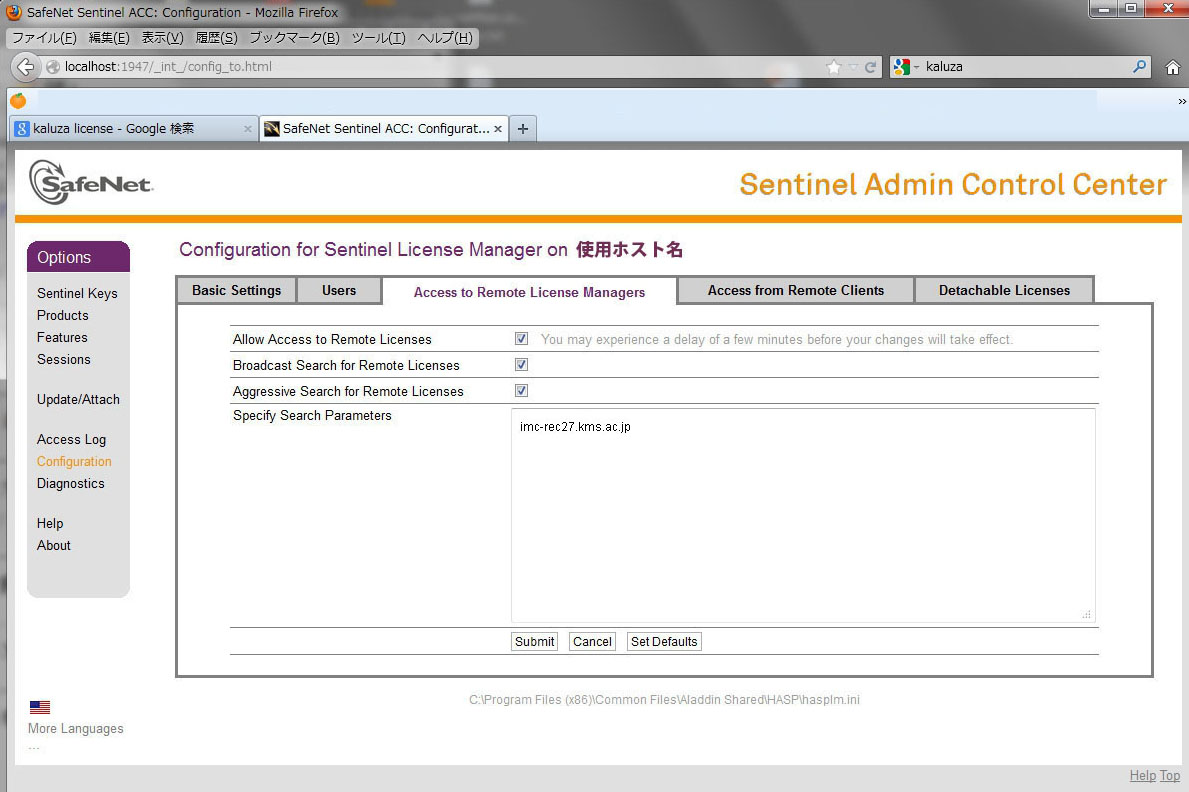Click the reload page icon
1189x792 pixels.
coord(871,67)
